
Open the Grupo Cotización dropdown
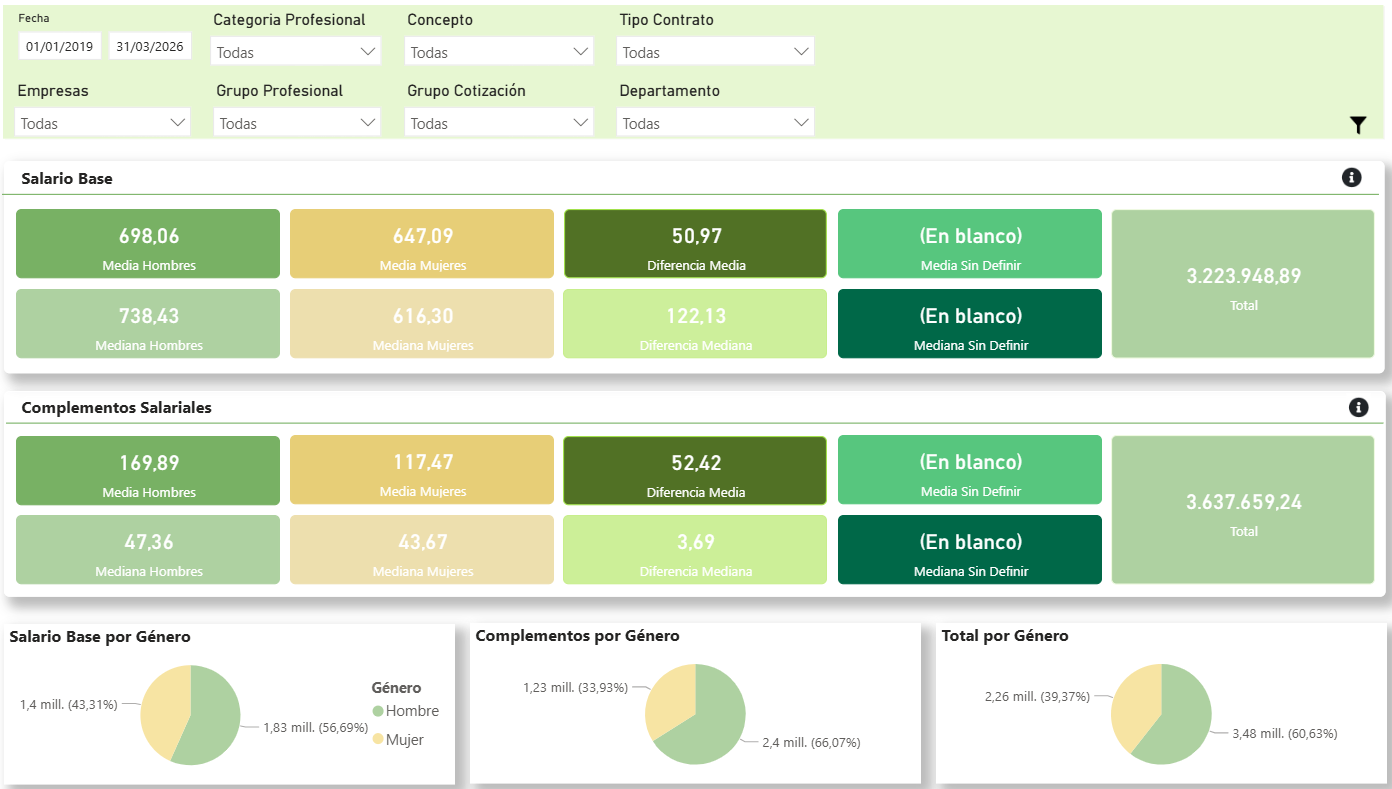pos(499,123)
